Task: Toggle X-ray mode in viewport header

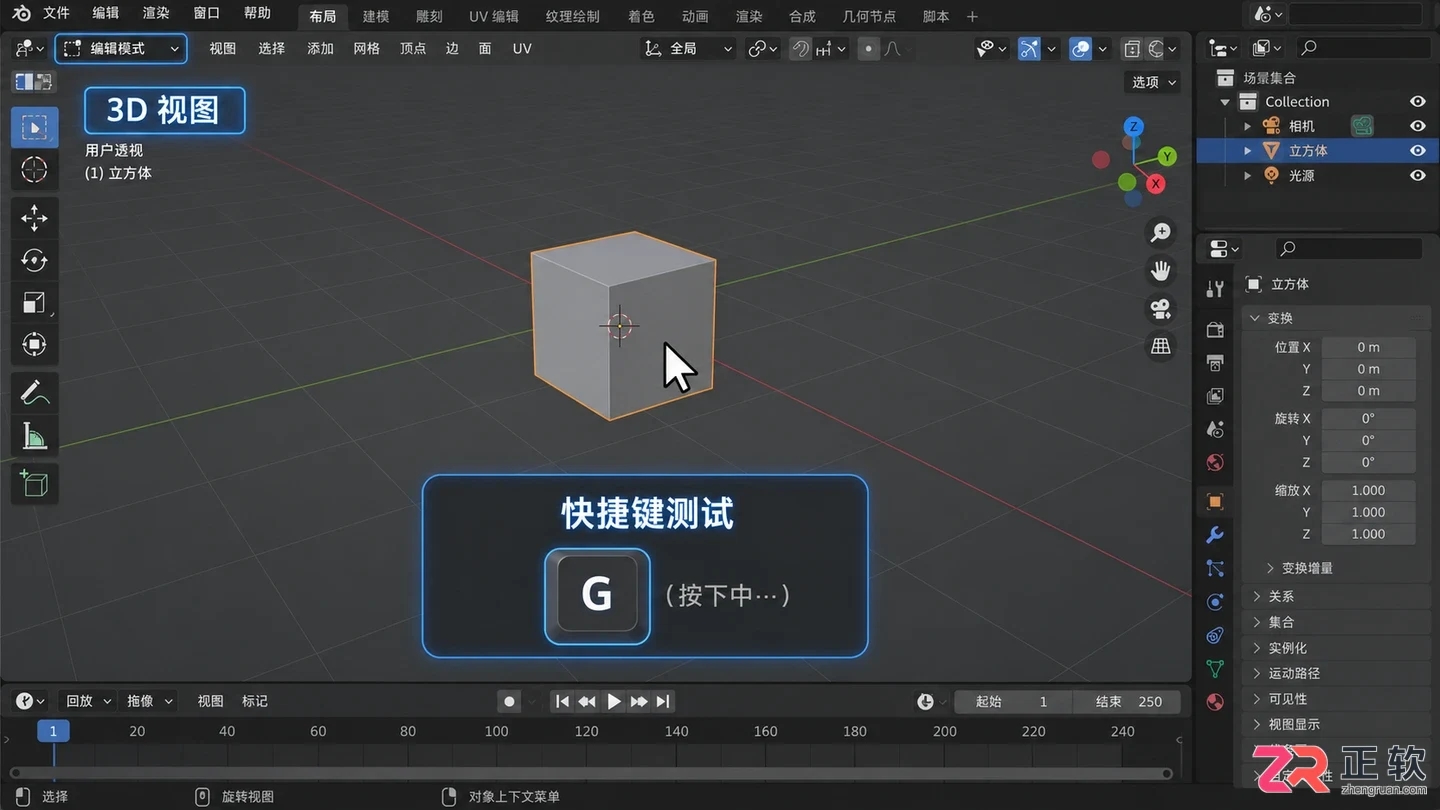Action: (x=1132, y=48)
